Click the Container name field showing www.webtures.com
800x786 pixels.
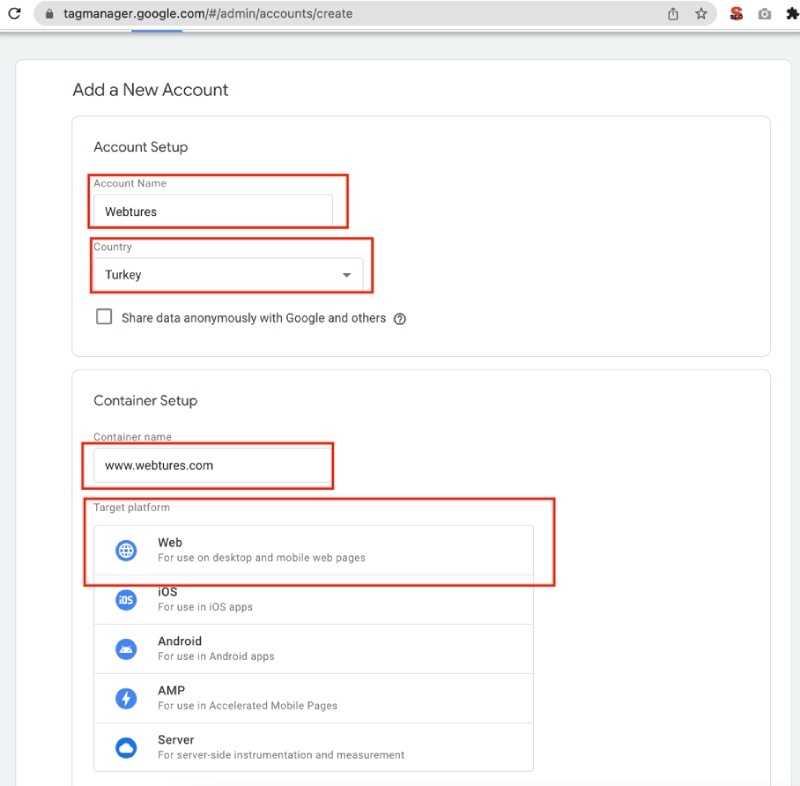pos(208,465)
